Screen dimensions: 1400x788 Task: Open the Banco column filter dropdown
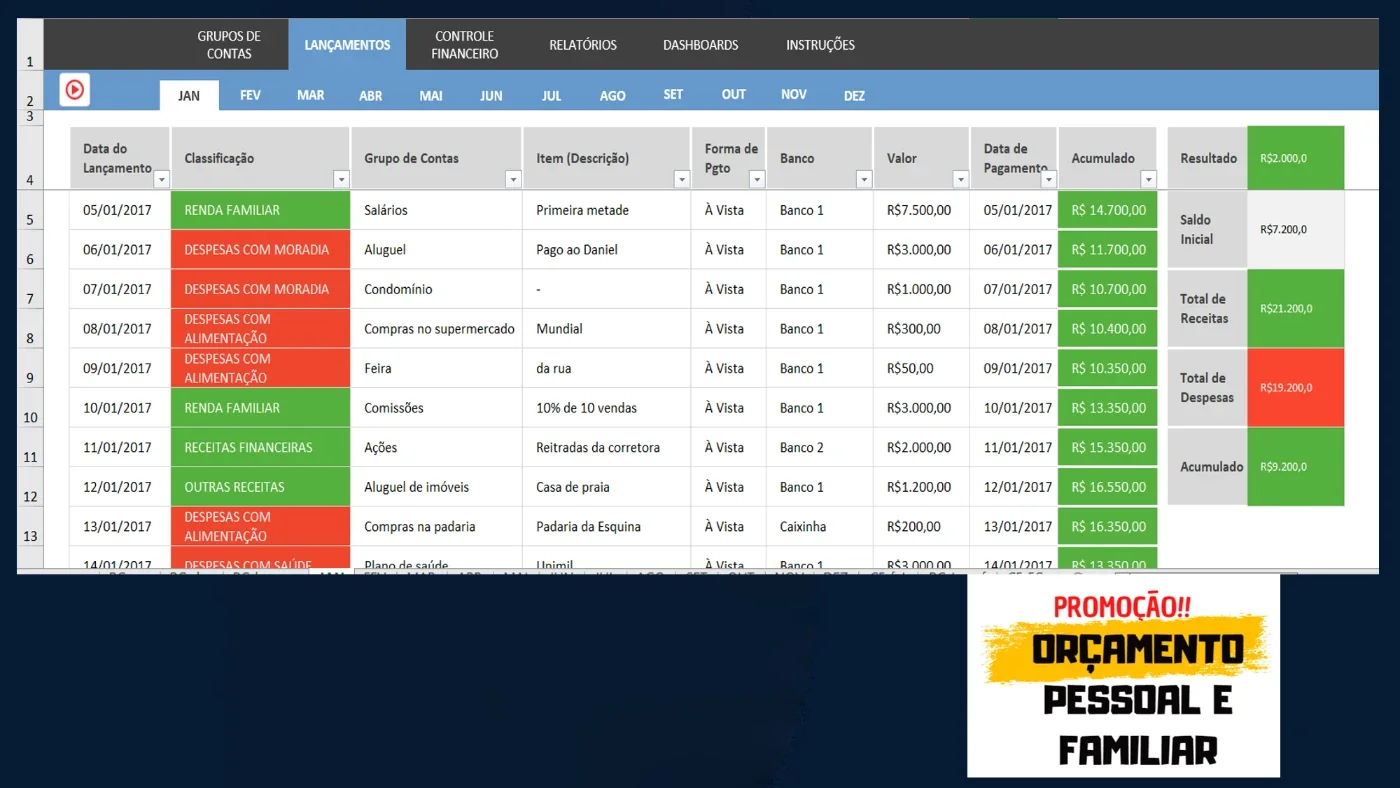click(864, 180)
